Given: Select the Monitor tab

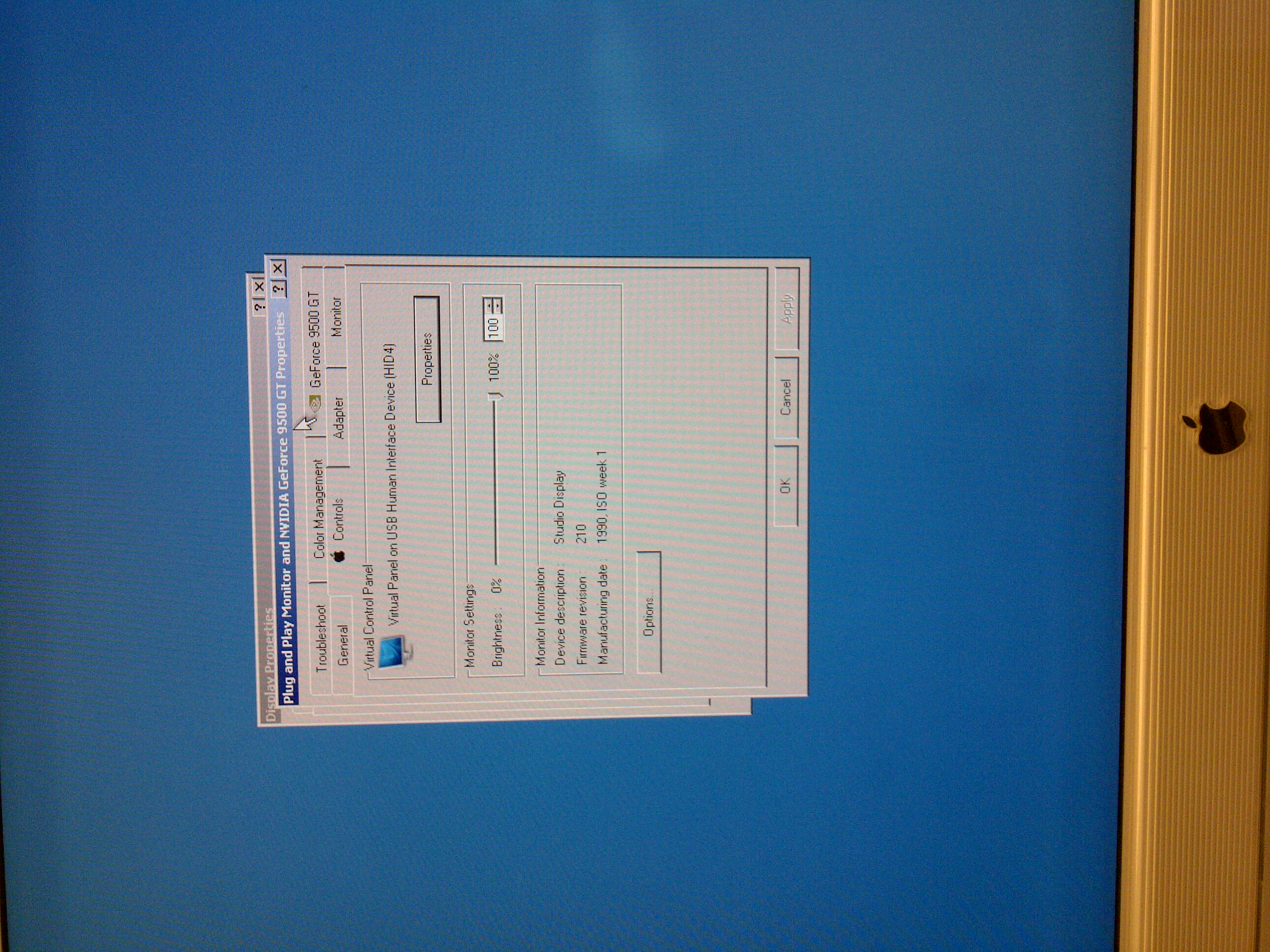Looking at the screenshot, I should coord(335,317).
